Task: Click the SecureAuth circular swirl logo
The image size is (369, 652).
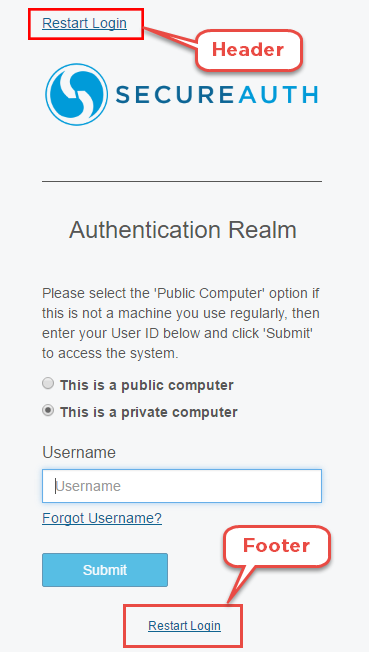Action: [x=77, y=94]
